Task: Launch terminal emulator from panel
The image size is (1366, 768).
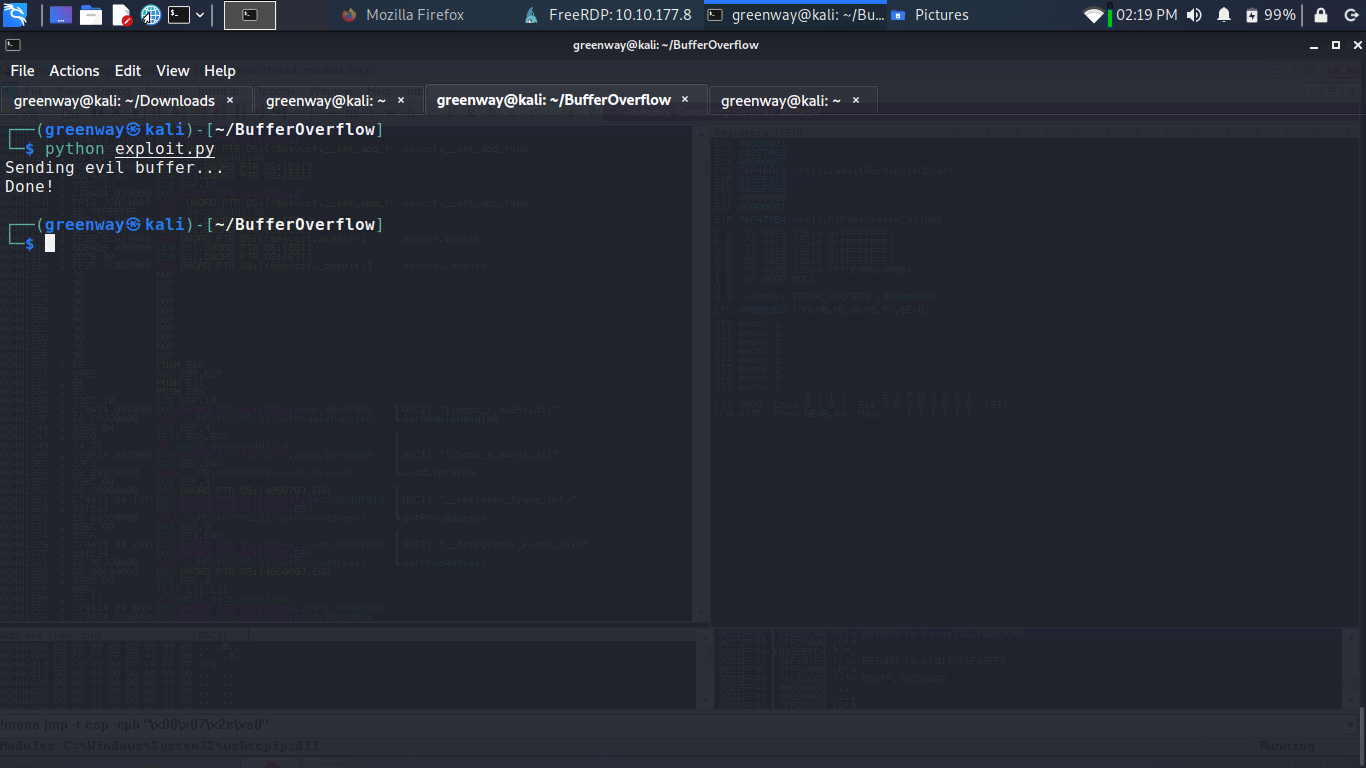Action: pyautogui.click(x=179, y=15)
